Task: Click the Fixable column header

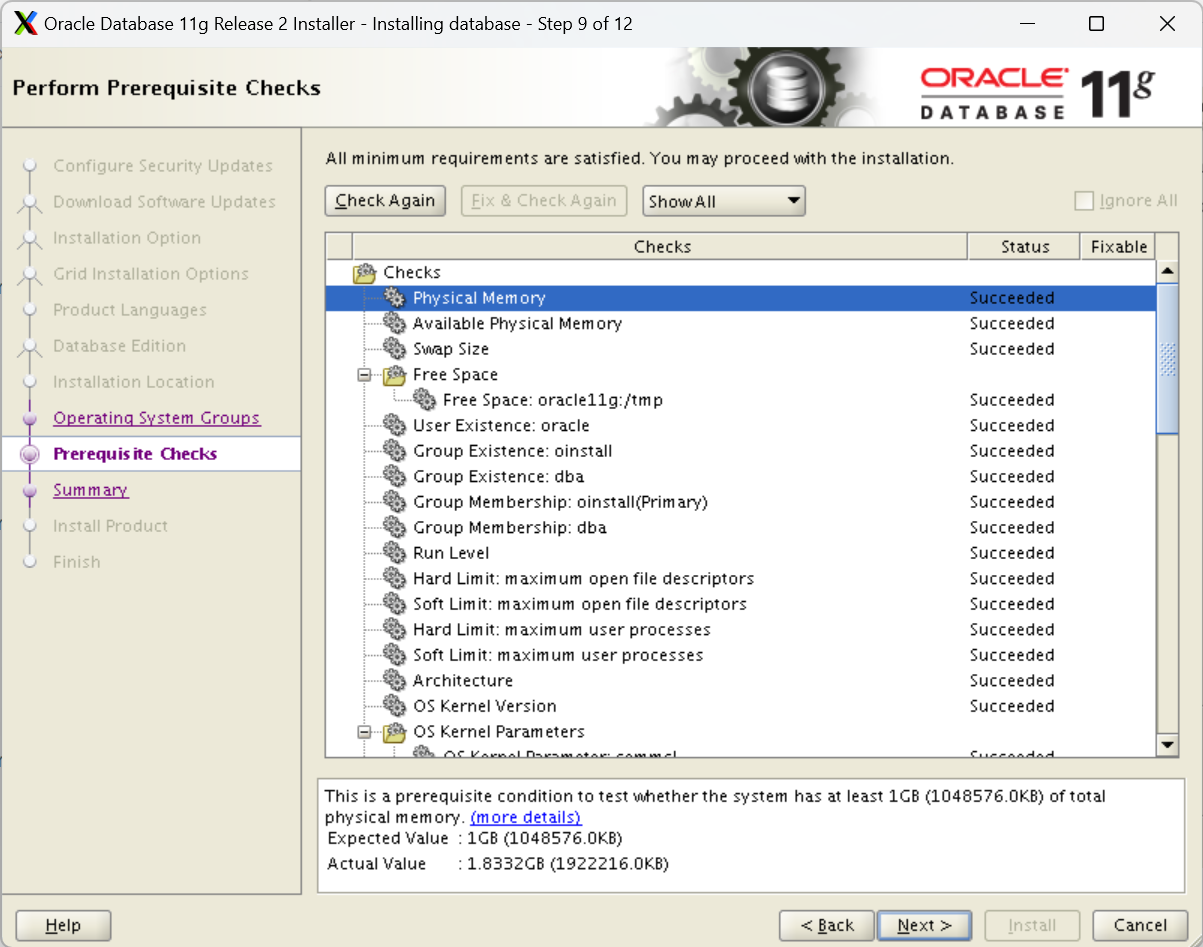Action: point(1118,246)
